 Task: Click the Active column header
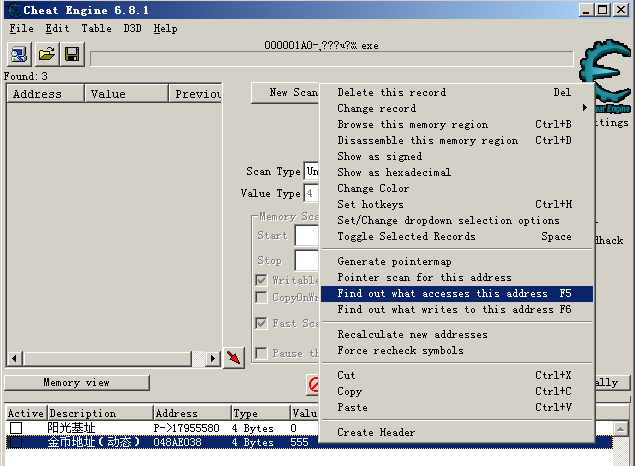26,413
